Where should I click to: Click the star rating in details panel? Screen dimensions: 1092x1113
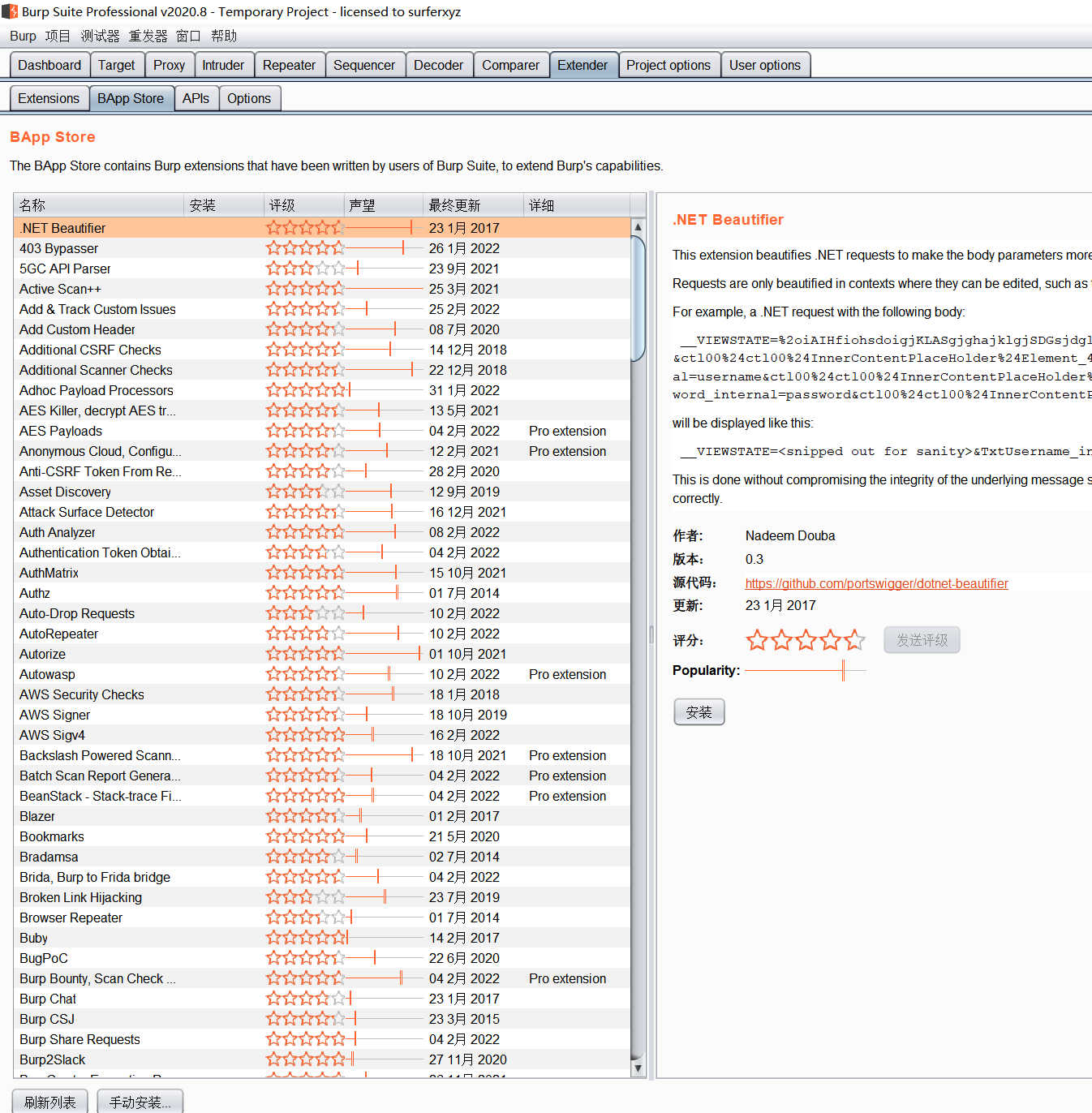[806, 640]
